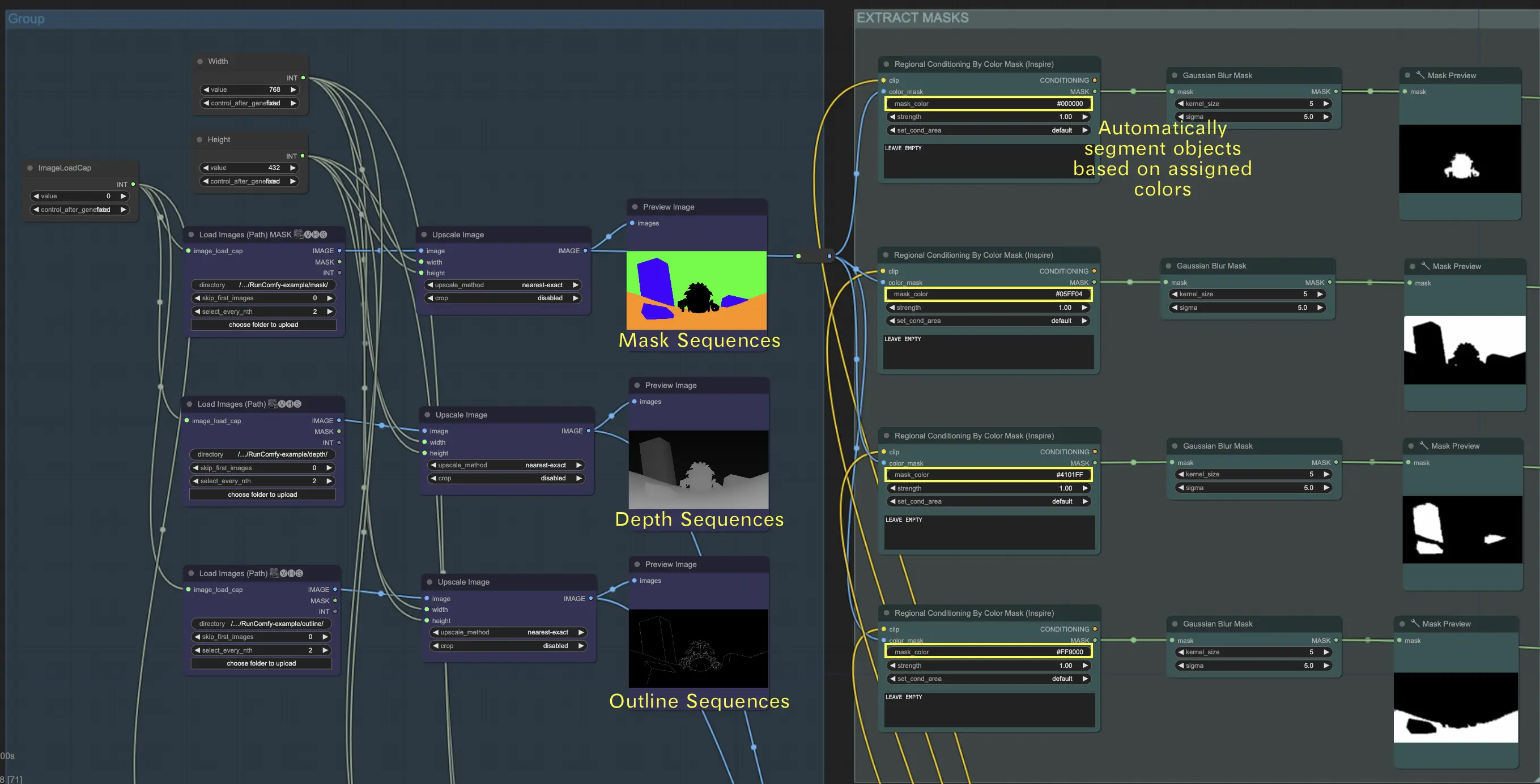1540x784 pixels.
Task: Click the IMAGE output port of mask loader
Action: 339,251
